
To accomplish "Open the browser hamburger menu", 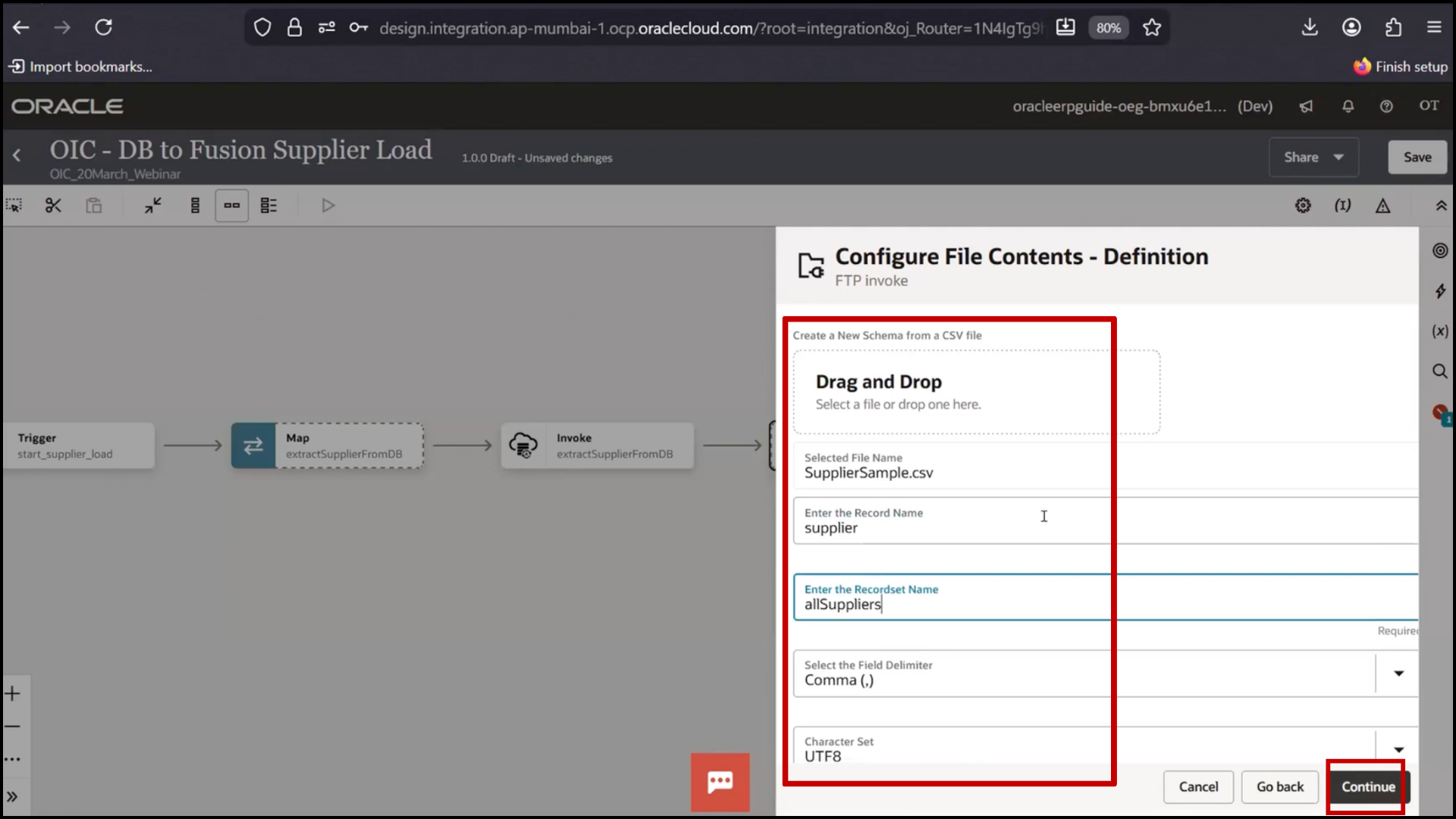I will coord(1434,27).
